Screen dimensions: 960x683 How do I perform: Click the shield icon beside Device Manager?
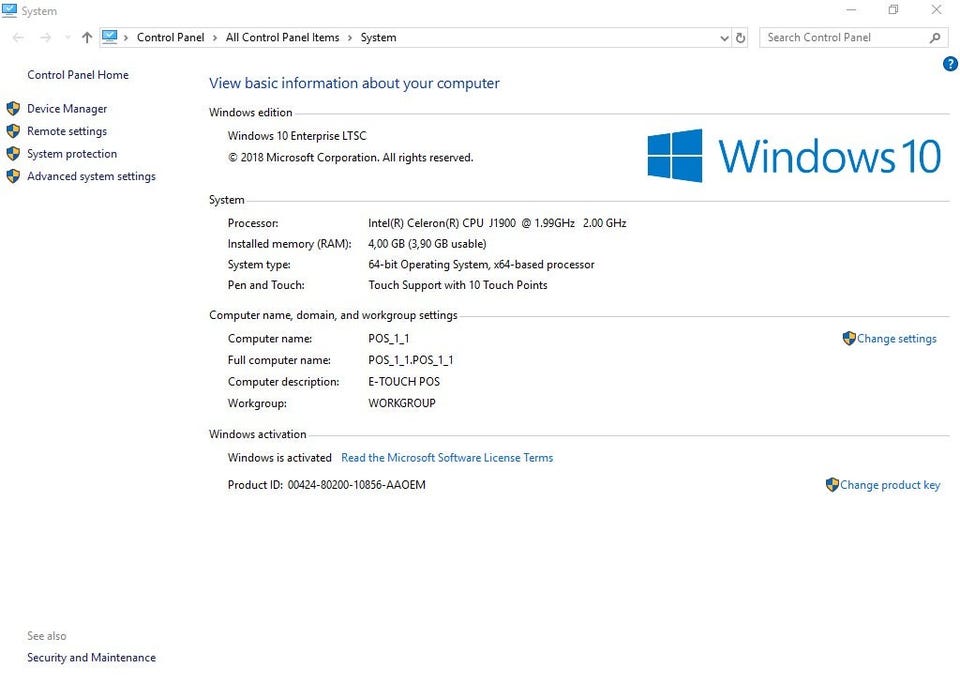[x=13, y=109]
